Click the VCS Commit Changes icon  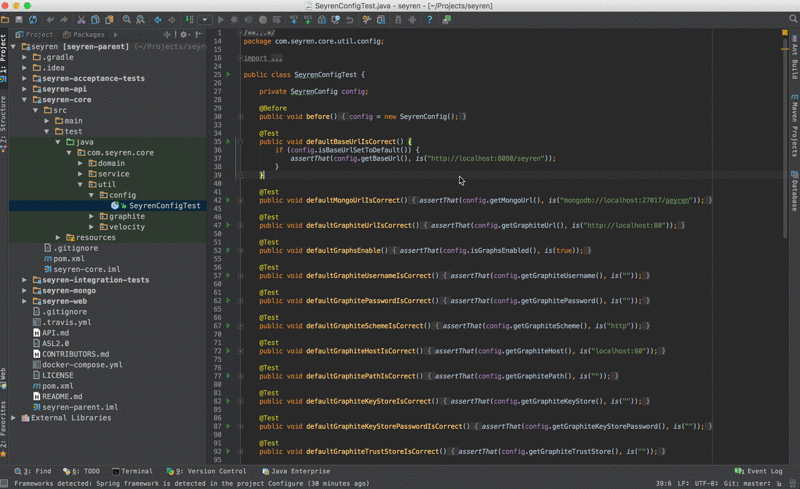[308, 20]
